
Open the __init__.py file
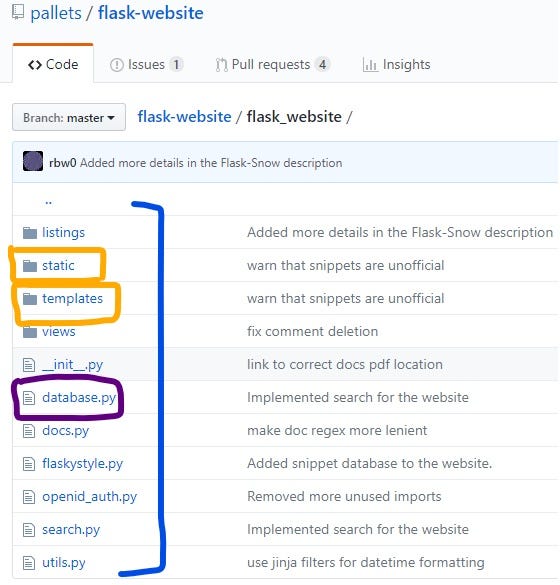(x=73, y=365)
